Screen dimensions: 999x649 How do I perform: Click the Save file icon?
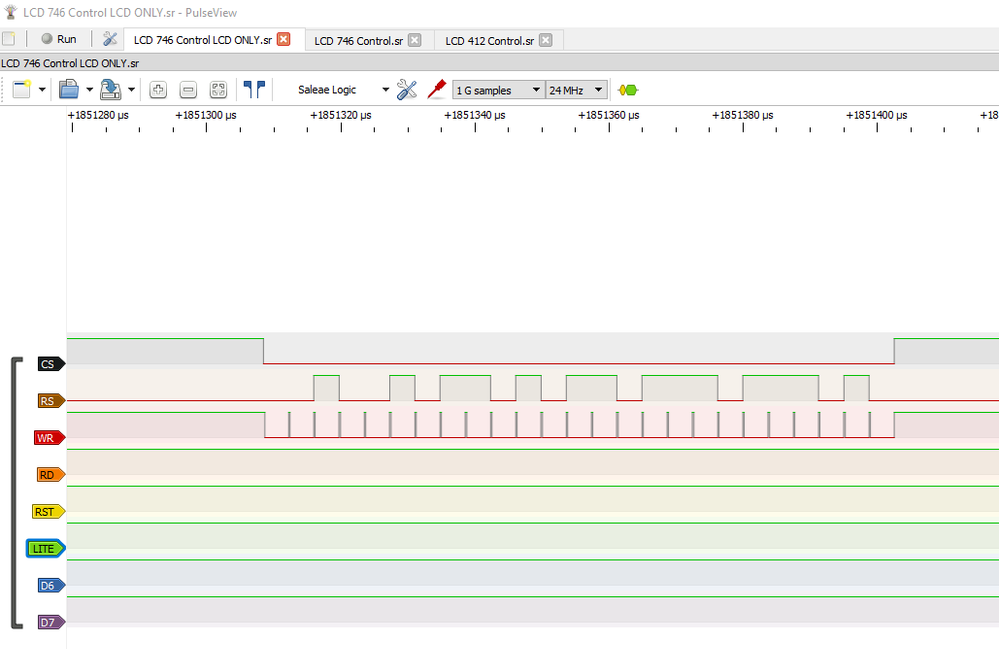111,89
